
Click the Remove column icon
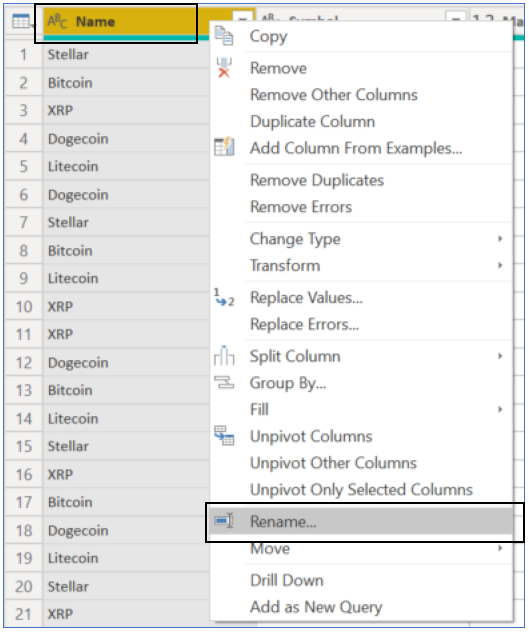click(x=224, y=67)
